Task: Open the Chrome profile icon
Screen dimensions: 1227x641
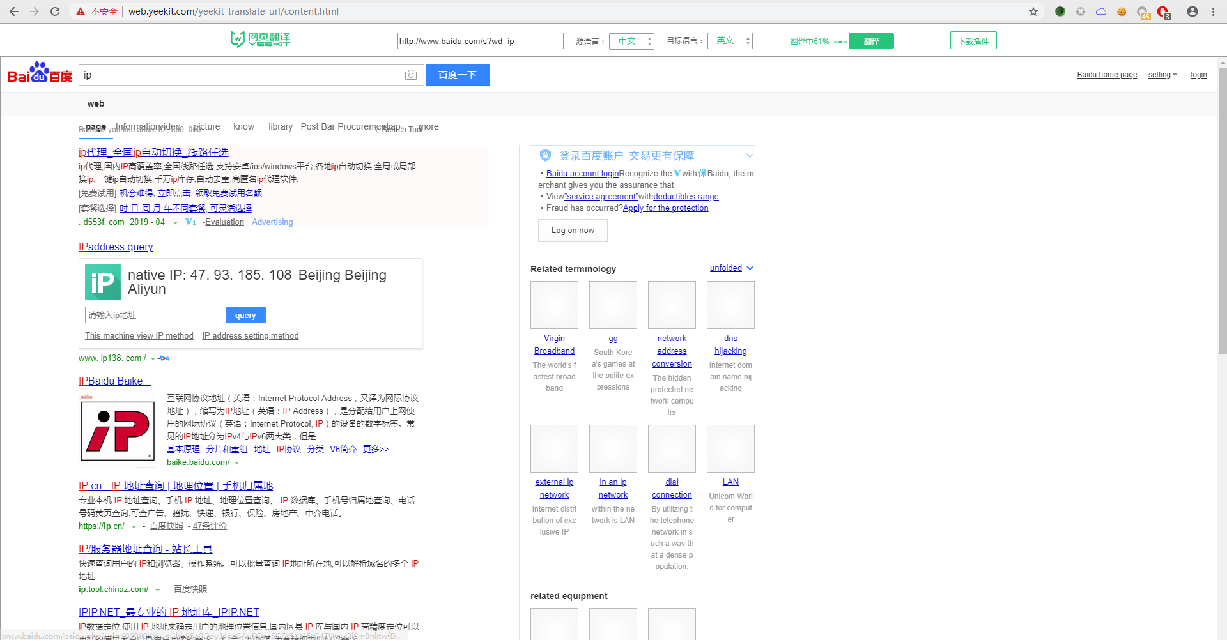Action: 1192,12
